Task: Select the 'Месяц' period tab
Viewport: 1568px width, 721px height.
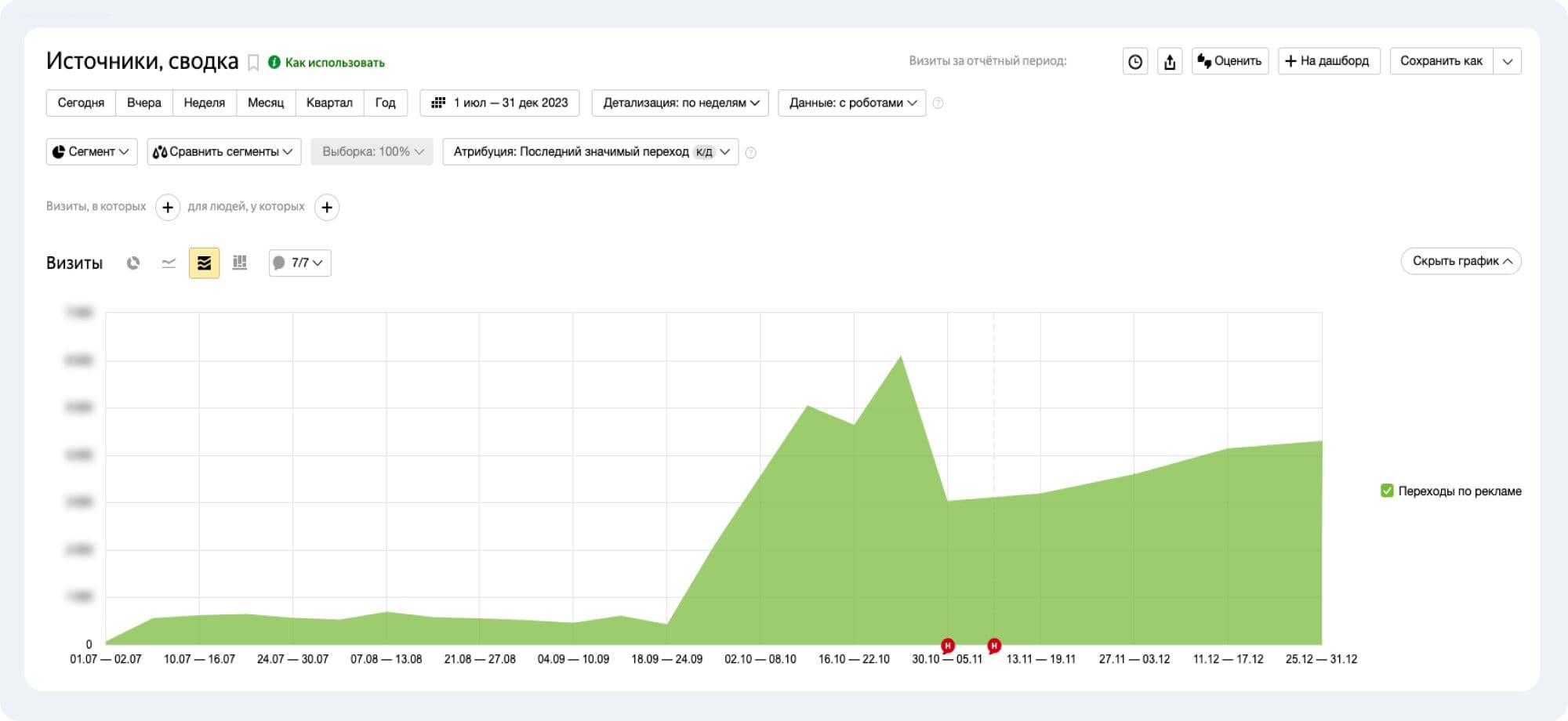Action: click(x=266, y=103)
